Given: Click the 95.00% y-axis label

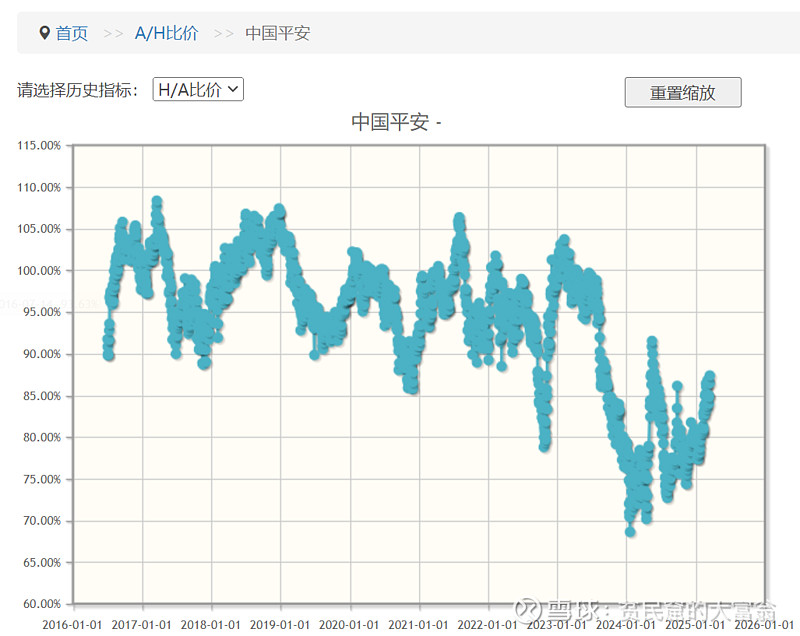Looking at the screenshot, I should pos(42,312).
